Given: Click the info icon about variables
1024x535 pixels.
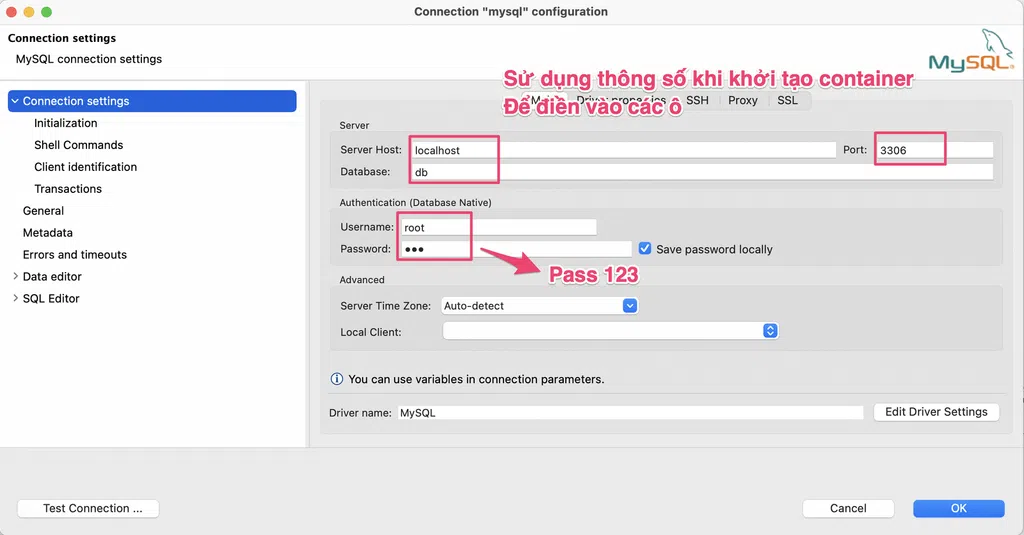Looking at the screenshot, I should point(337,379).
